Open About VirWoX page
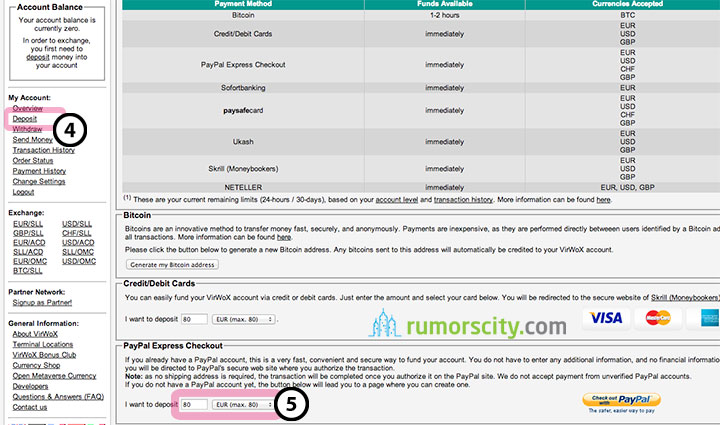The image size is (720, 425). 35,334
